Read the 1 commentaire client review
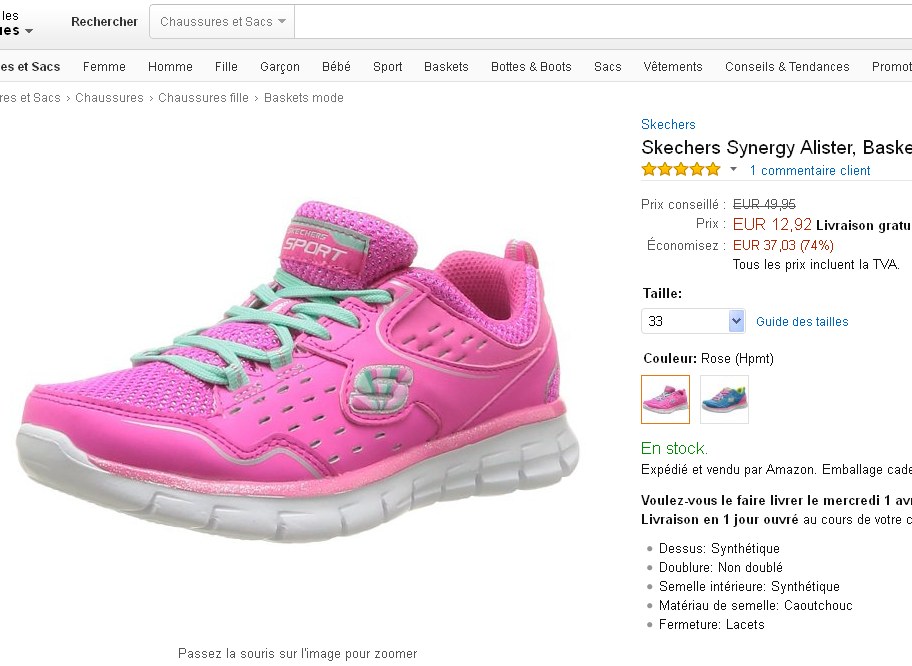This screenshot has height=666, width=912. (x=810, y=171)
